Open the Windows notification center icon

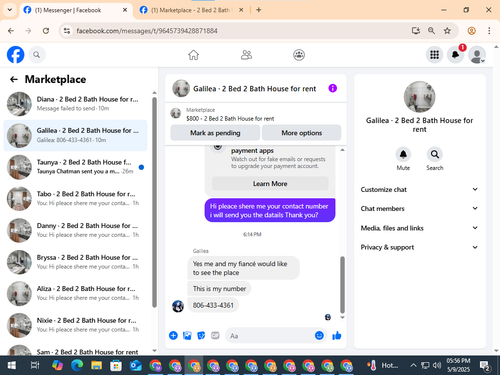tap(484, 366)
